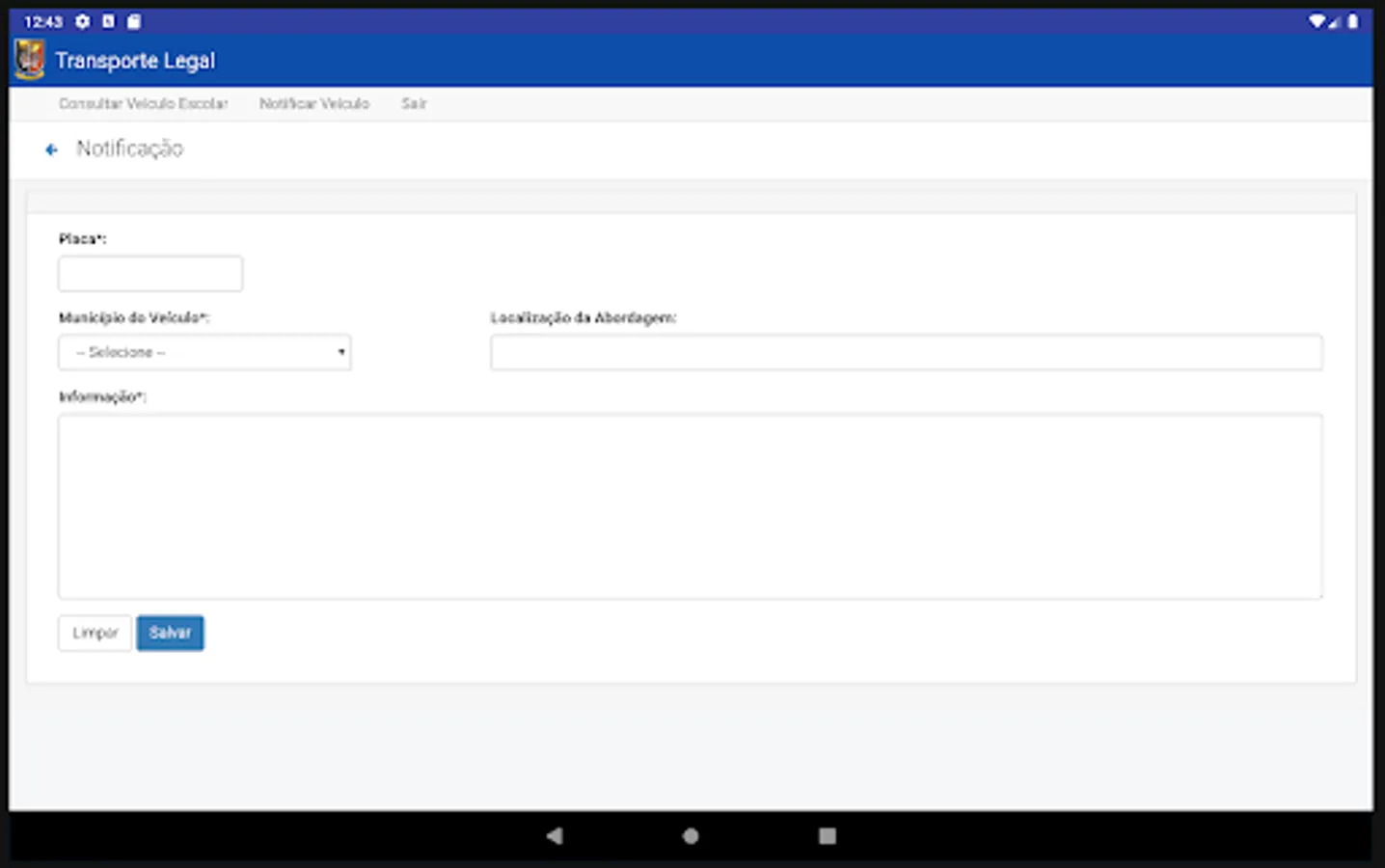Open the Município do Veículo dropdown
The height and width of the screenshot is (868, 1385).
204,352
